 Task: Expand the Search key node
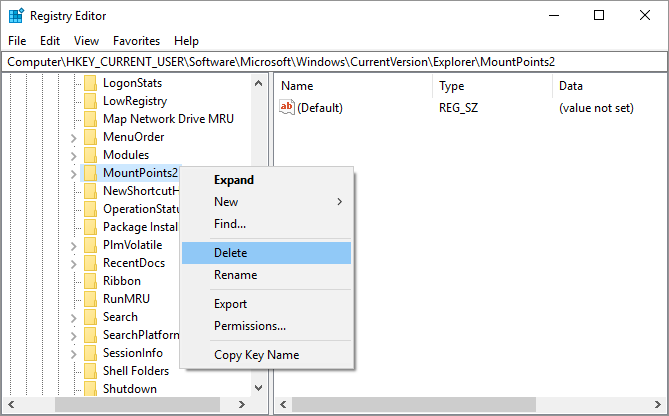(73, 317)
